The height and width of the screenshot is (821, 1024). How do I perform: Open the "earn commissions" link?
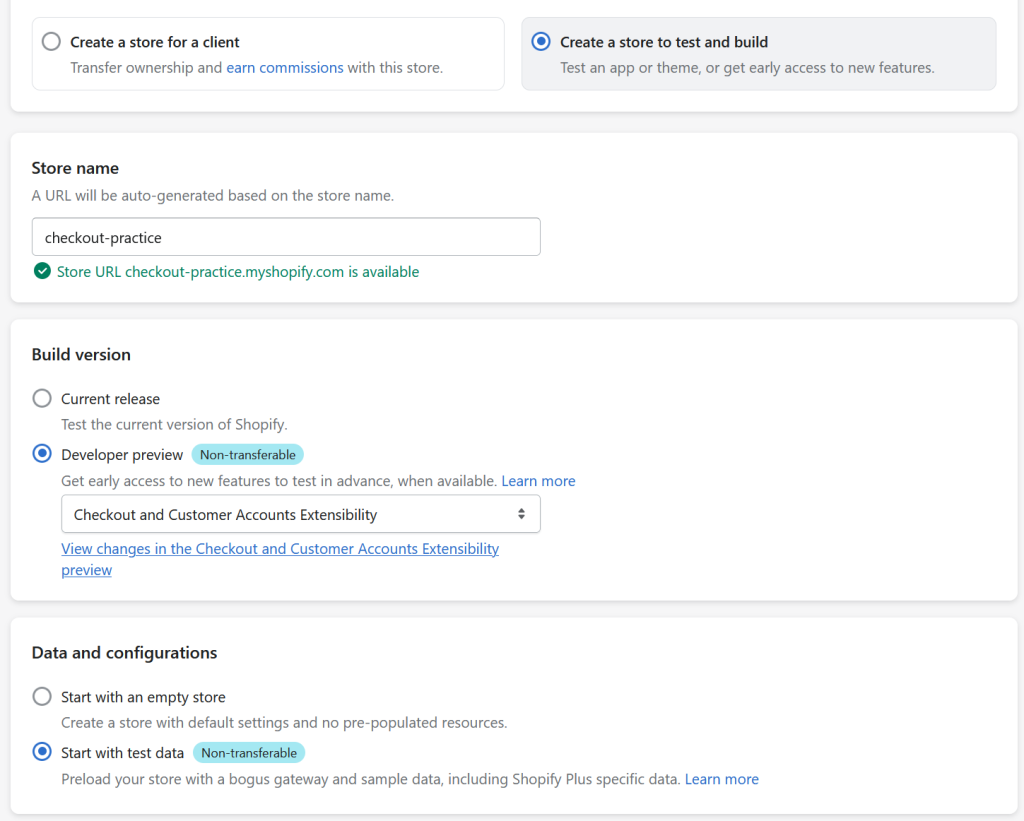[x=284, y=68]
